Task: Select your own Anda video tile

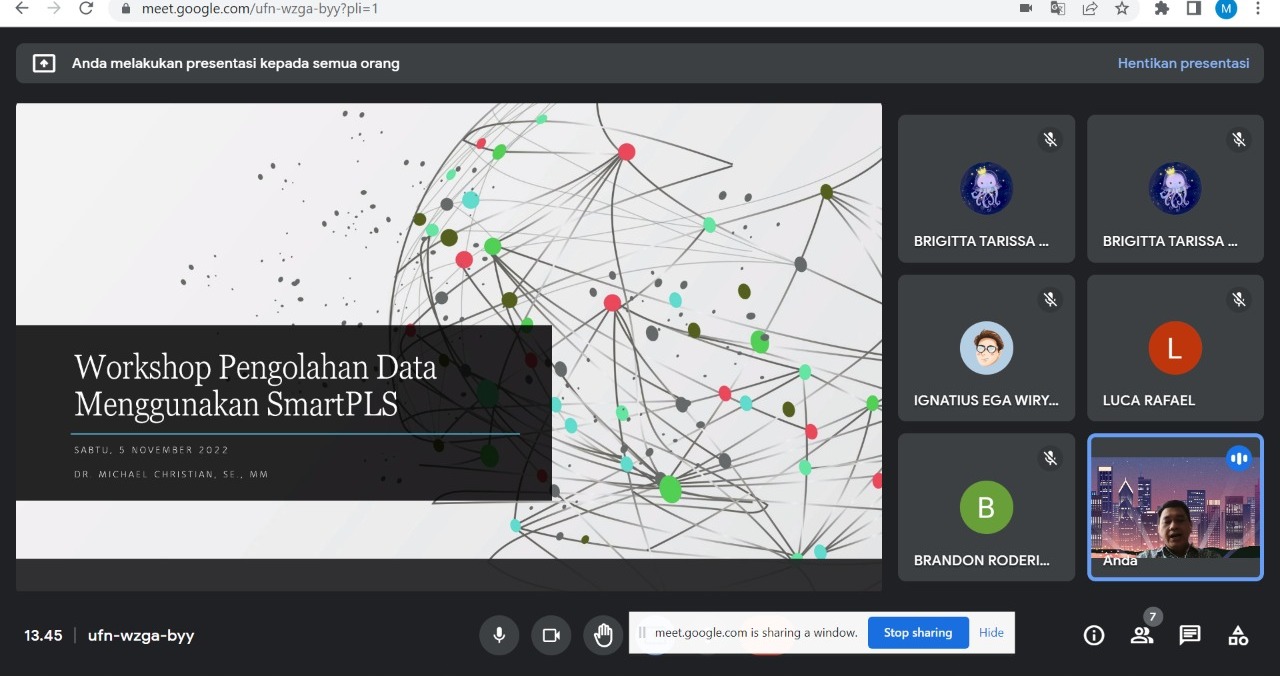Action: click(1175, 507)
